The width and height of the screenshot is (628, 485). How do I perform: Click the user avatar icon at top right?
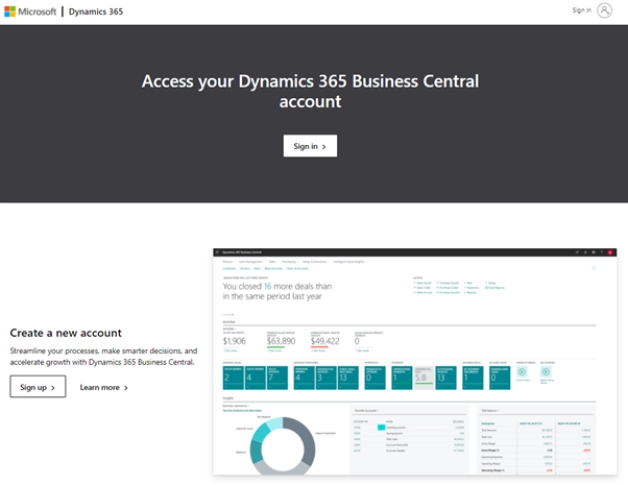pyautogui.click(x=605, y=11)
